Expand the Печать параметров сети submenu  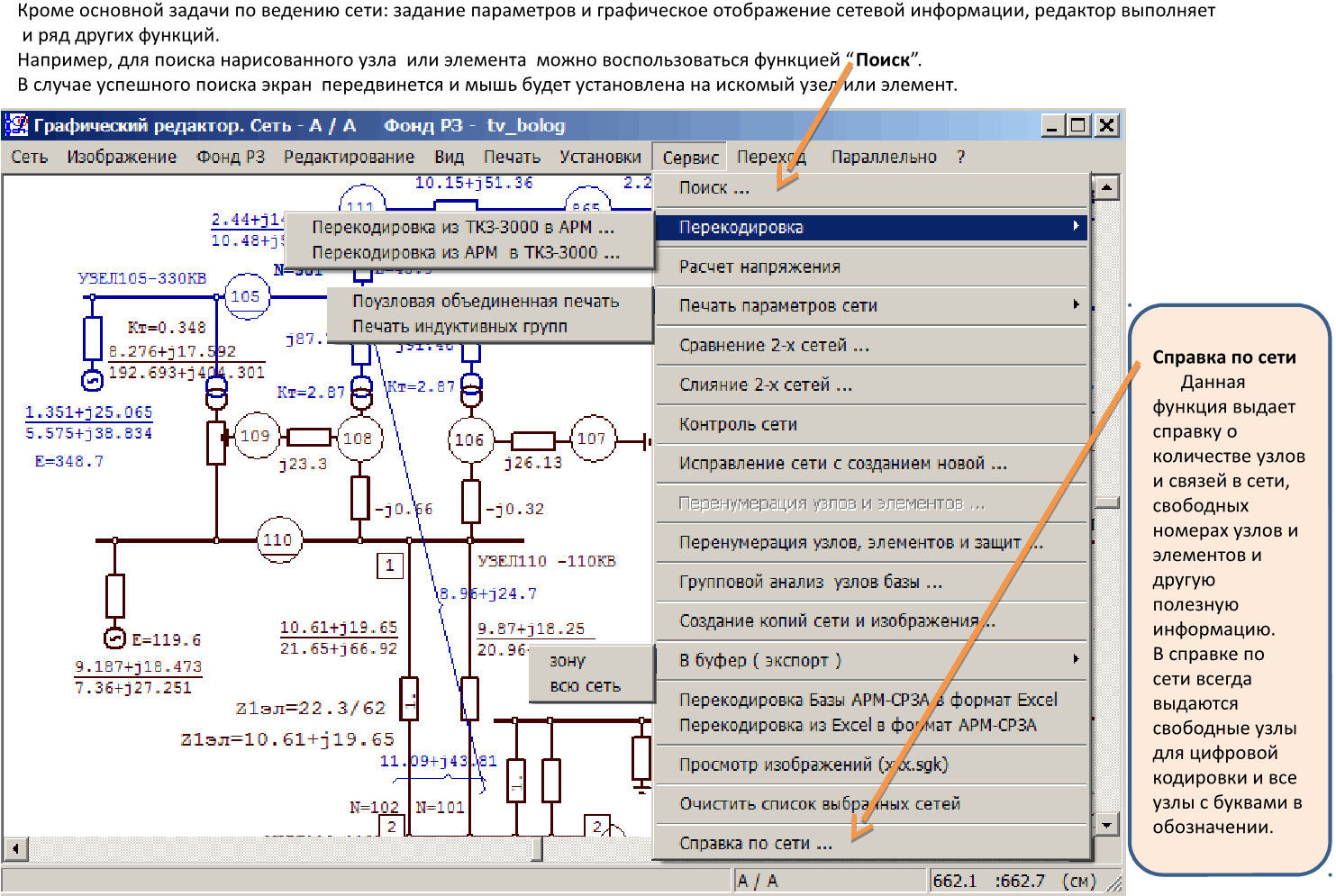click(x=1075, y=305)
